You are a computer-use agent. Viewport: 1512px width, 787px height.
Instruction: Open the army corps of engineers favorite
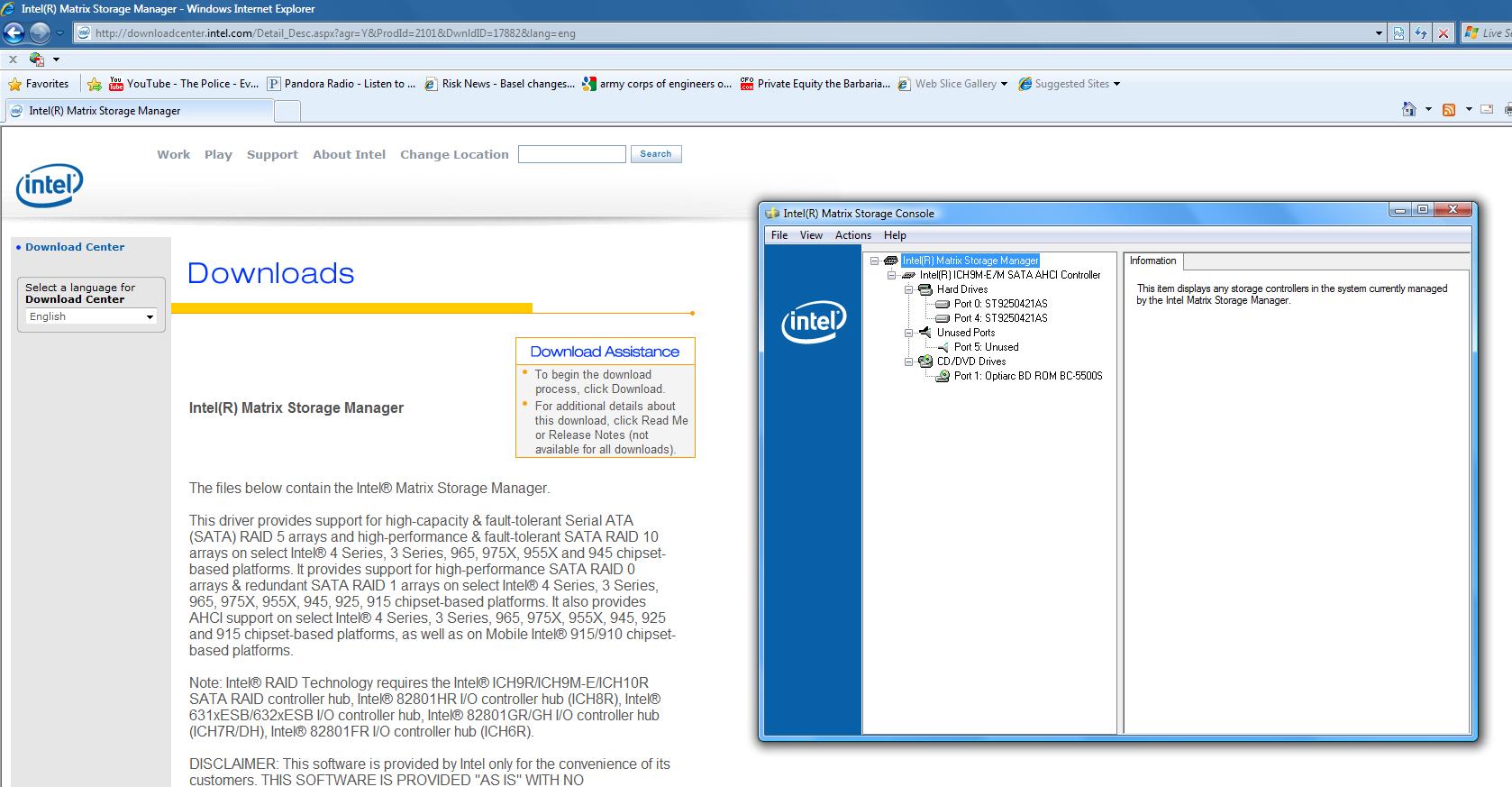click(657, 84)
